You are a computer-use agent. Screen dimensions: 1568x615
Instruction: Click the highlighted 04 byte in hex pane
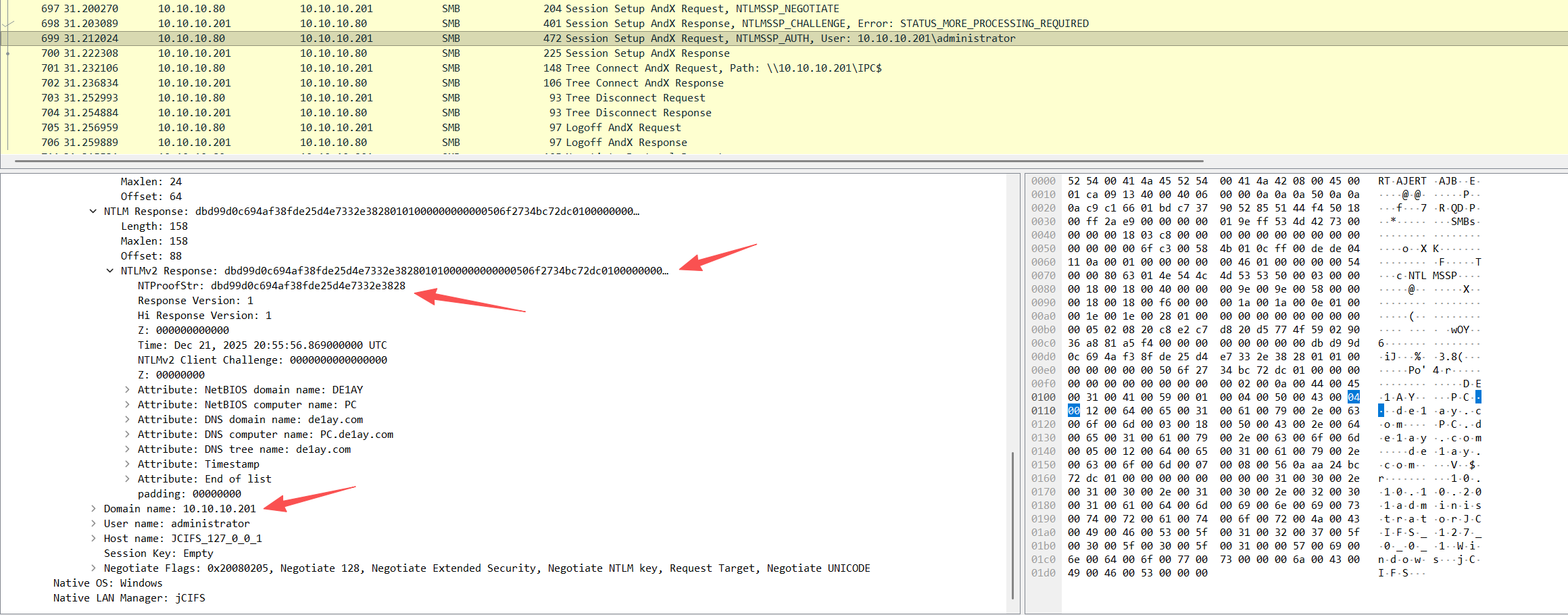(1353, 397)
